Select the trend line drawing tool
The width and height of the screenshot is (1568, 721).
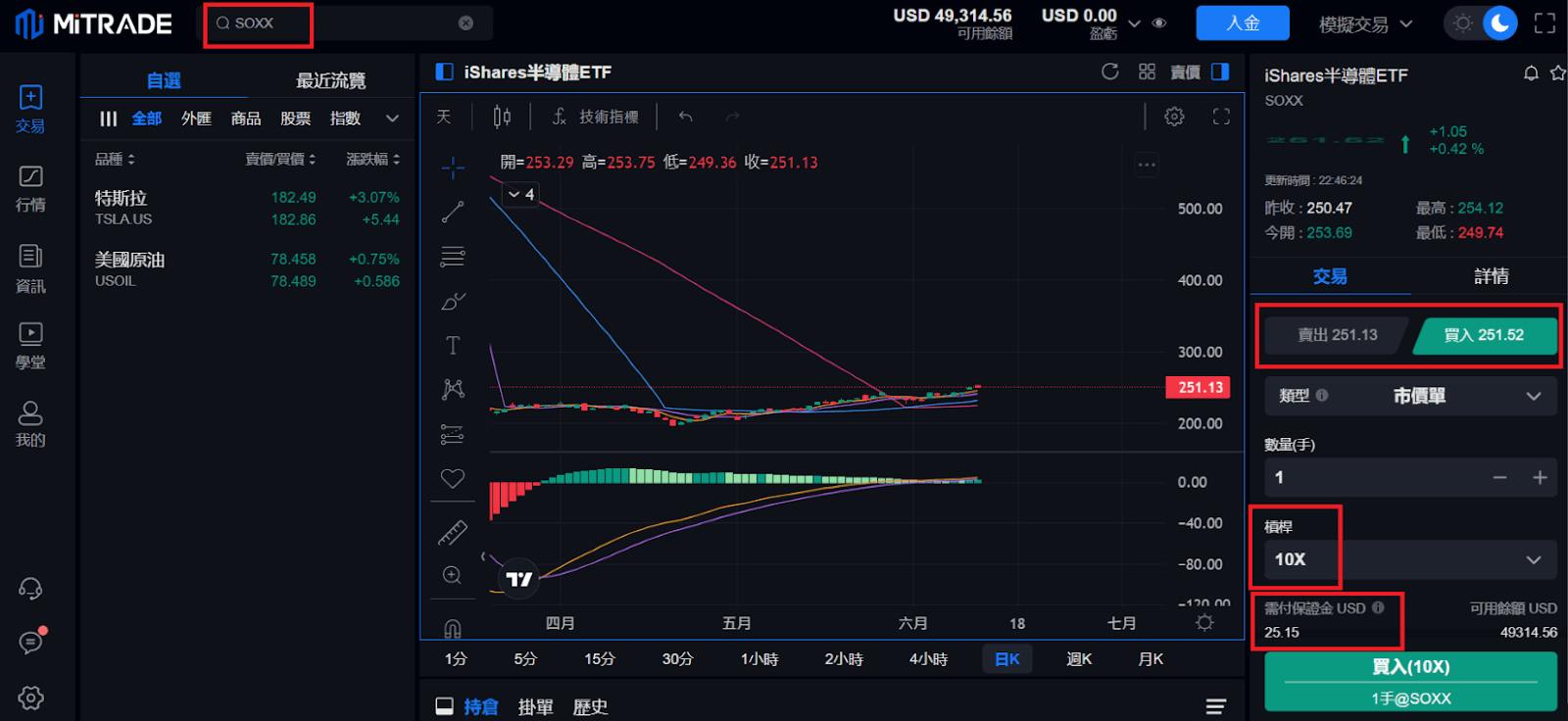coord(453,212)
